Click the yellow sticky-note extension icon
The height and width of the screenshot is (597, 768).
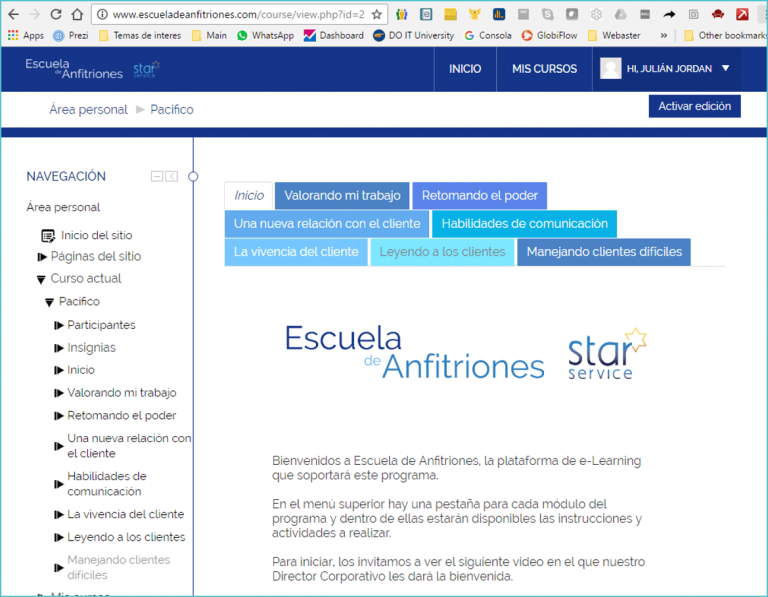coord(451,14)
